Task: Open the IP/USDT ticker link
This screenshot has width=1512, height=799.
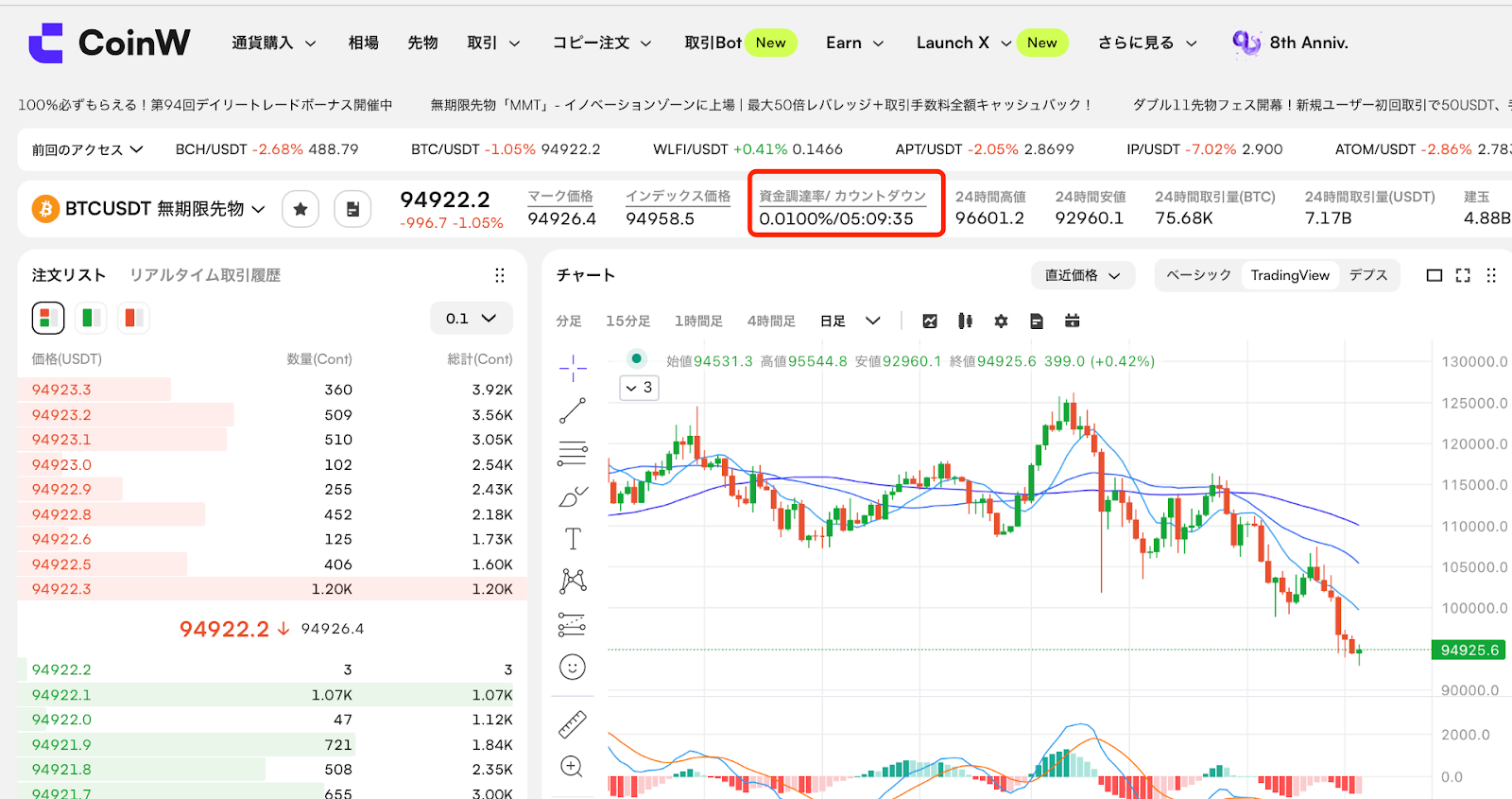Action: (x=1205, y=149)
